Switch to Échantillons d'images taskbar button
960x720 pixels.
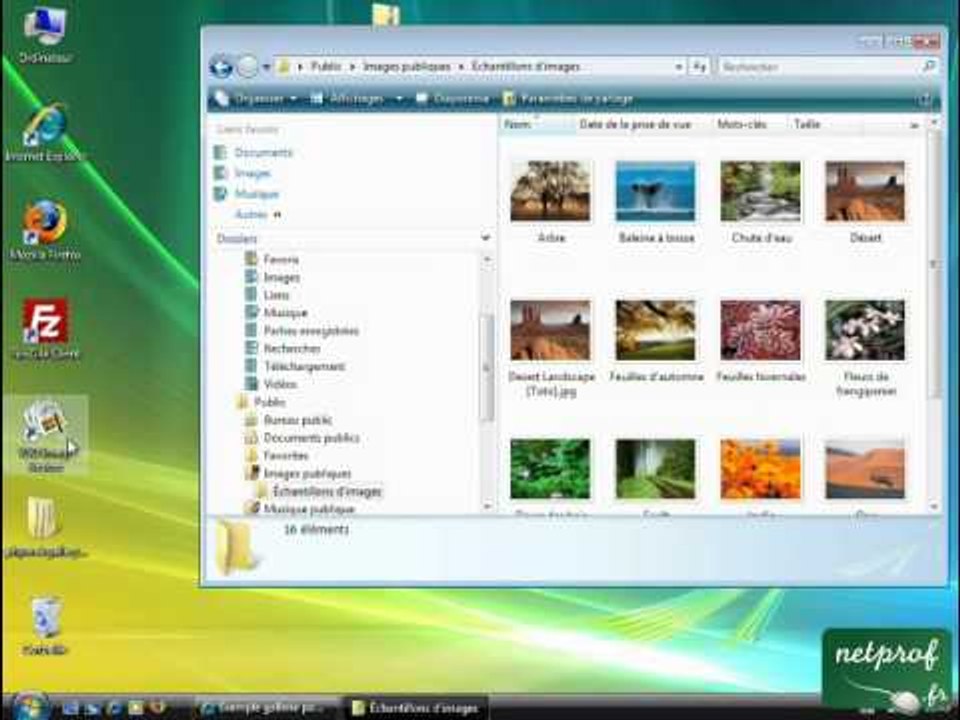tap(416, 708)
